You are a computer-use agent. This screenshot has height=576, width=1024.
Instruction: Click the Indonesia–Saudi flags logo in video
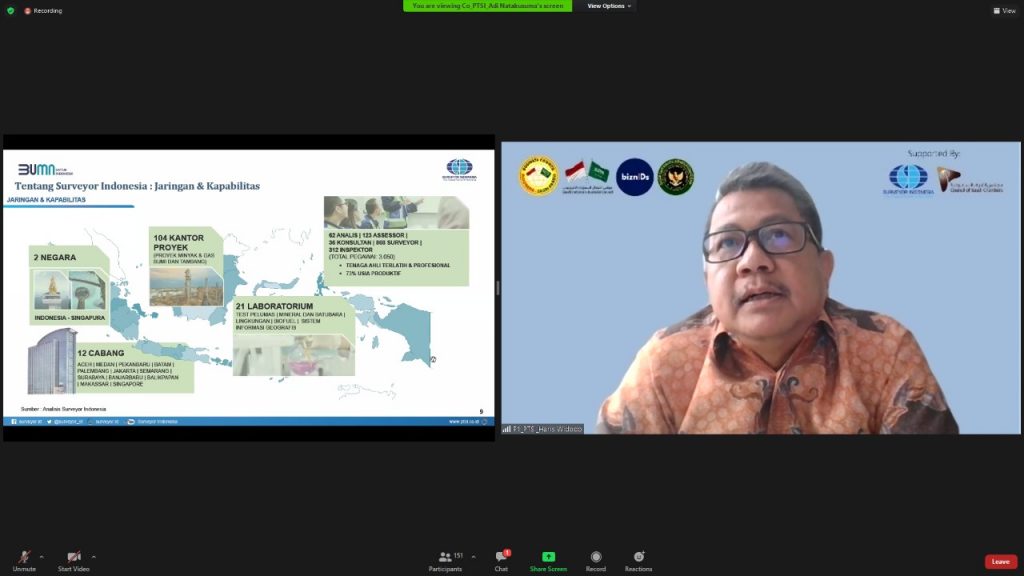coord(587,177)
